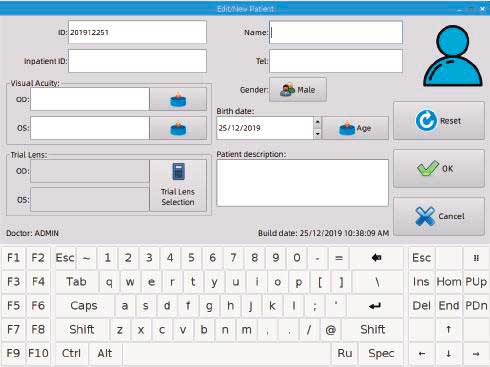Click the Birth date field
This screenshot has width=490, height=367.
coord(265,128)
